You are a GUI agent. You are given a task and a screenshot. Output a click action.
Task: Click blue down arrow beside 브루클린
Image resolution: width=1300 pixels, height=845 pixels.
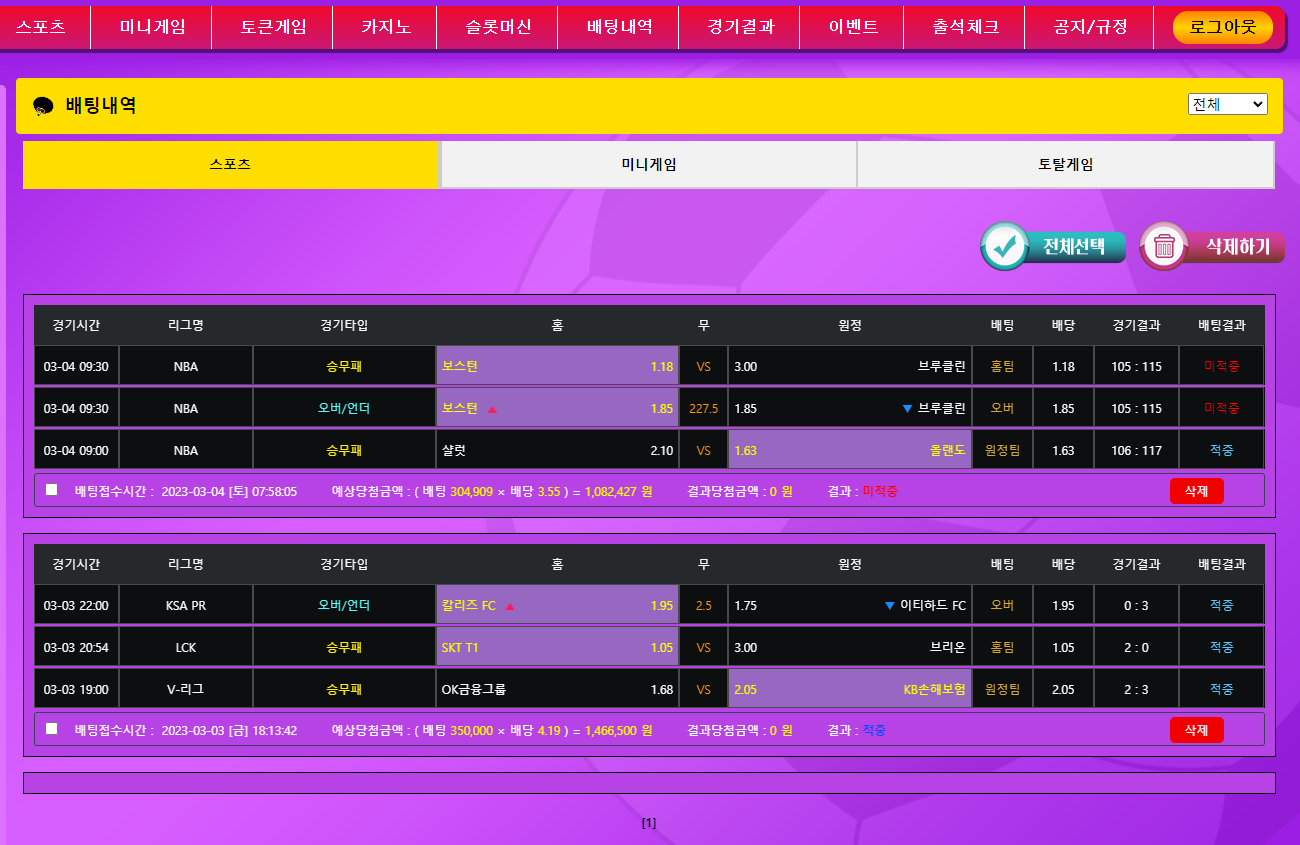907,409
